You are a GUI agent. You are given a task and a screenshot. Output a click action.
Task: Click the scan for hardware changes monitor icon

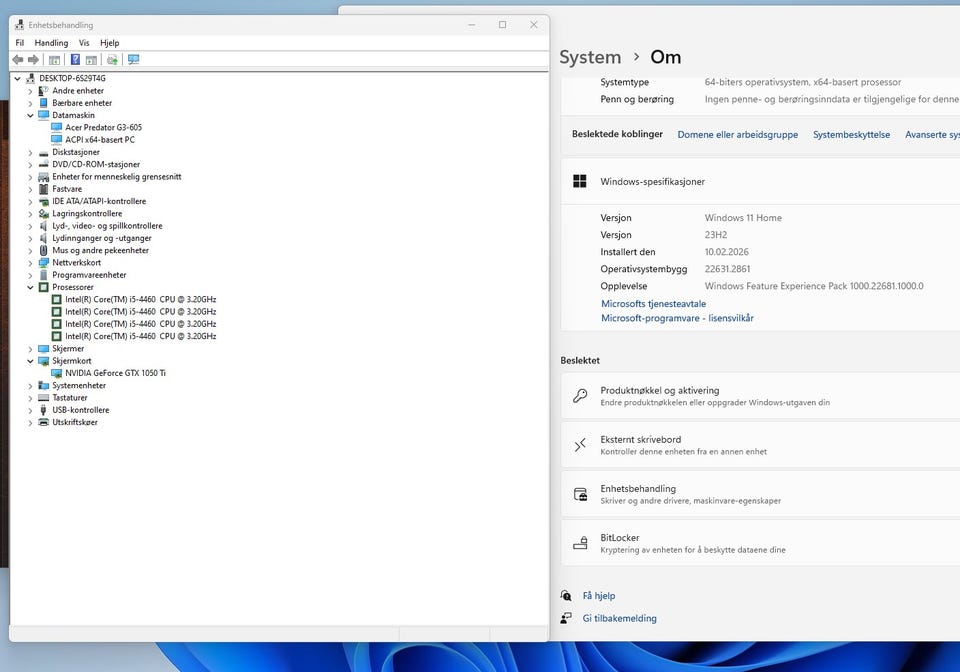click(133, 60)
